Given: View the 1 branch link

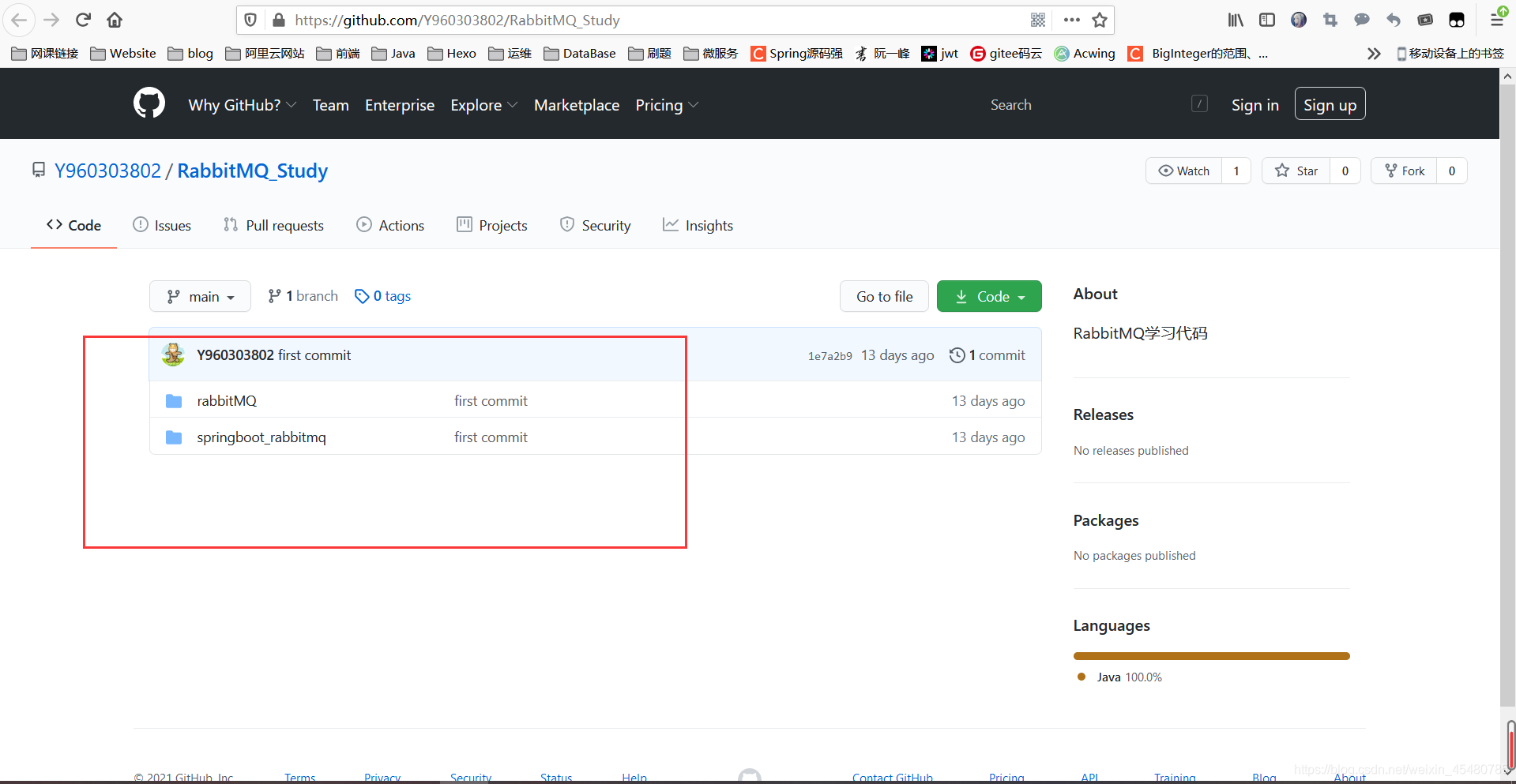Looking at the screenshot, I should pyautogui.click(x=303, y=296).
